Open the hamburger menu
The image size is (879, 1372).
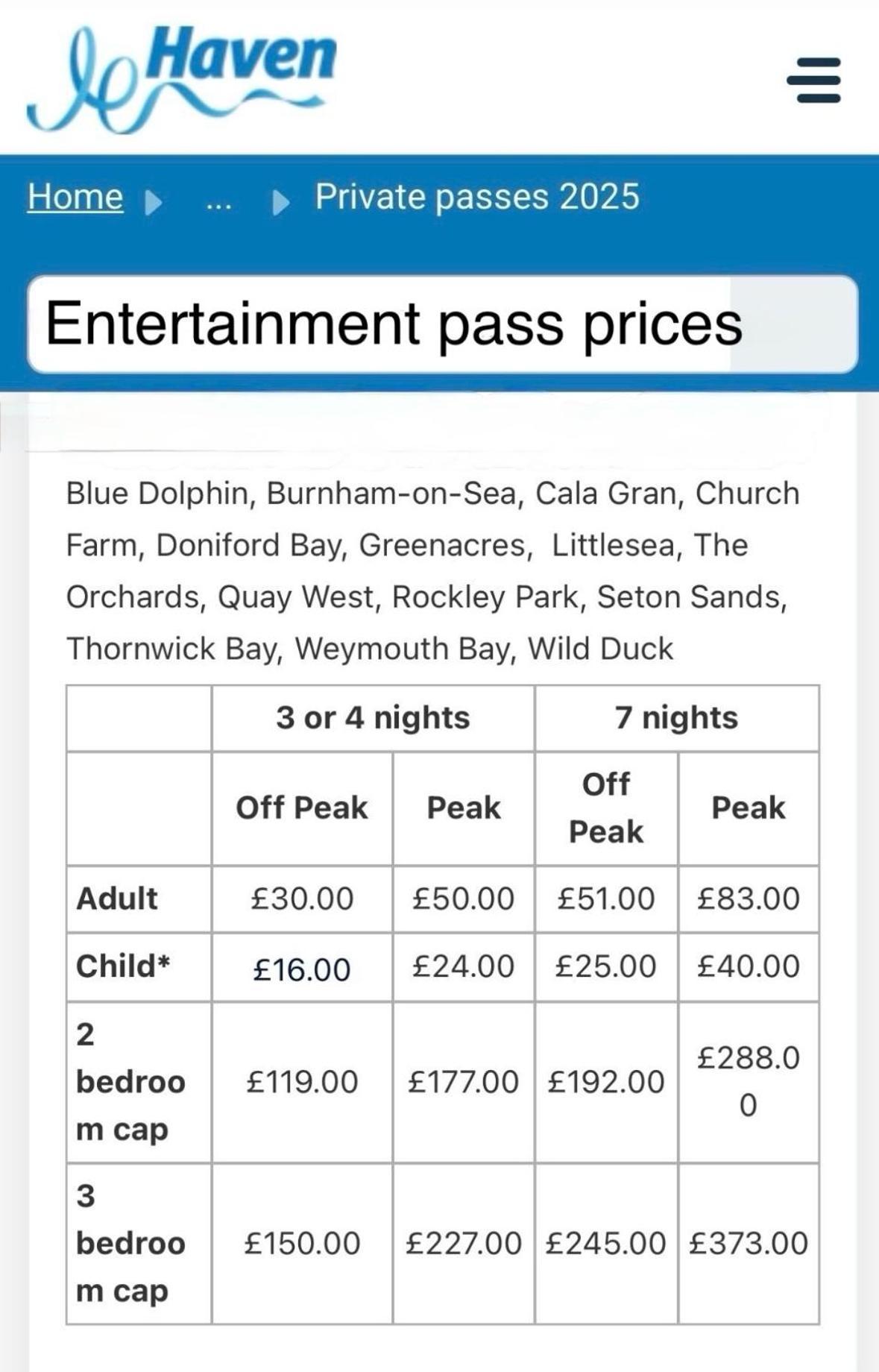click(x=814, y=80)
